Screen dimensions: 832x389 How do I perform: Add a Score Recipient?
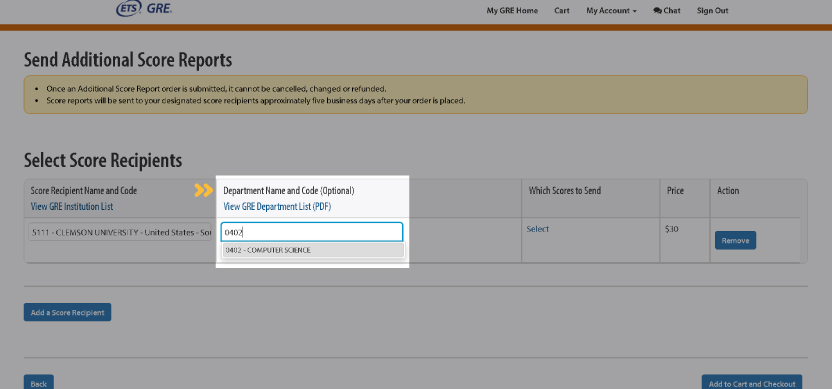point(67,313)
